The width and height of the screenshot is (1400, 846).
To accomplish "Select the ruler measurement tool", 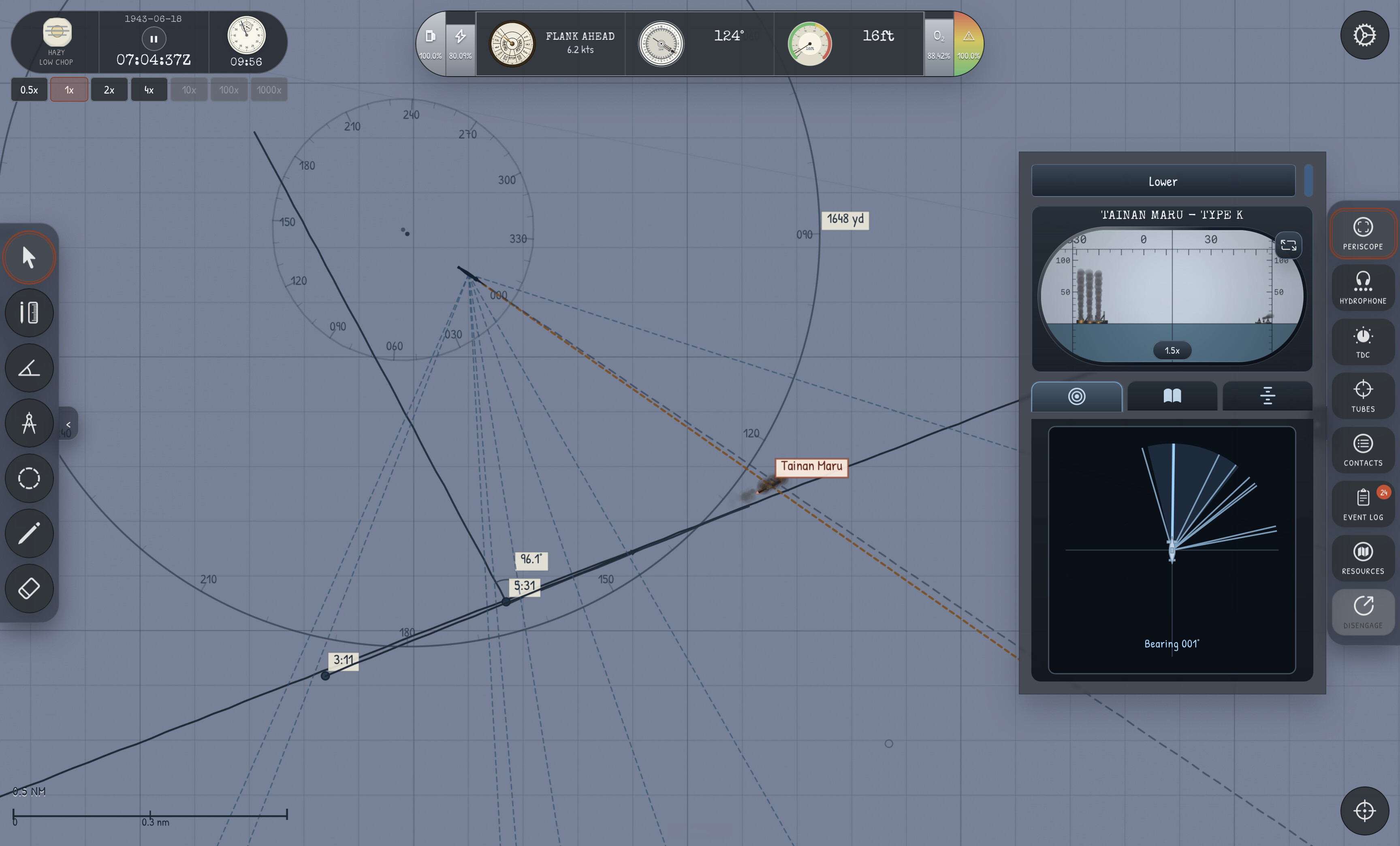I will (x=29, y=312).
